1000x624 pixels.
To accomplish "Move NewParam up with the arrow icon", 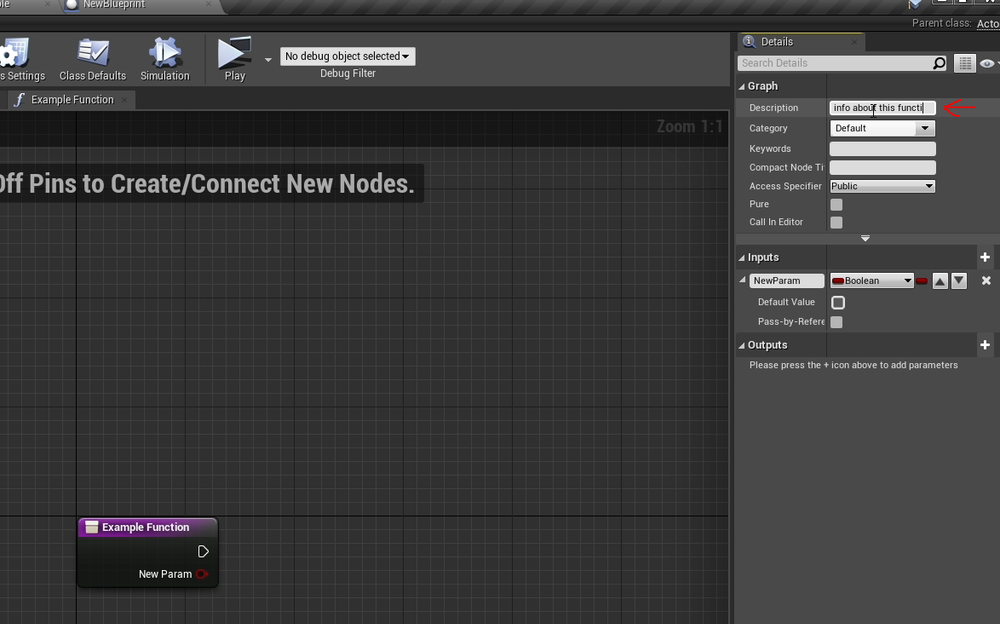I will click(938, 280).
